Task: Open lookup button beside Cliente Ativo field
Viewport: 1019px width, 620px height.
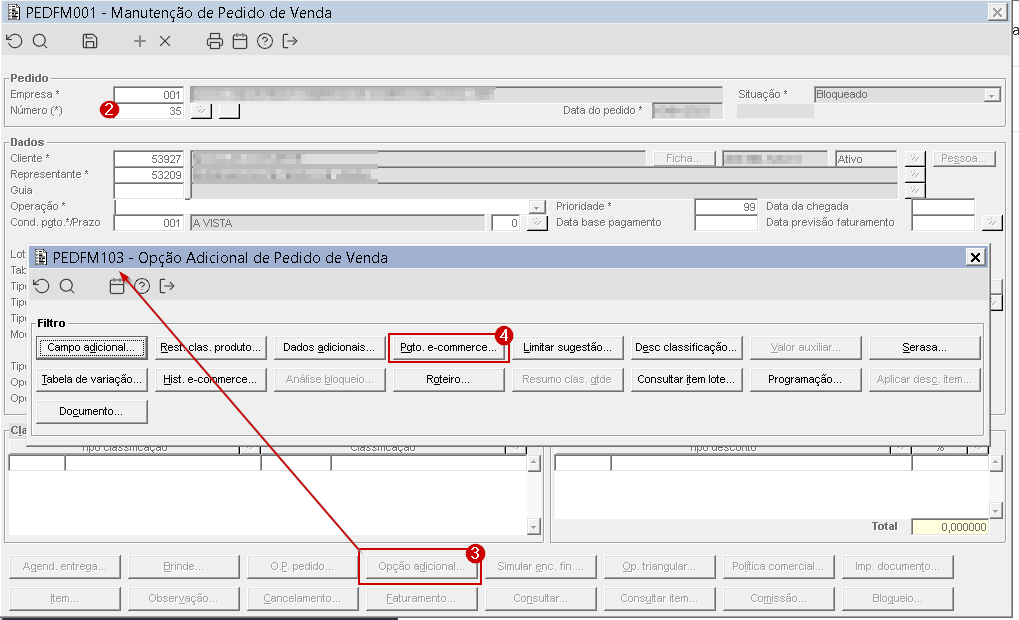Action: [914, 159]
